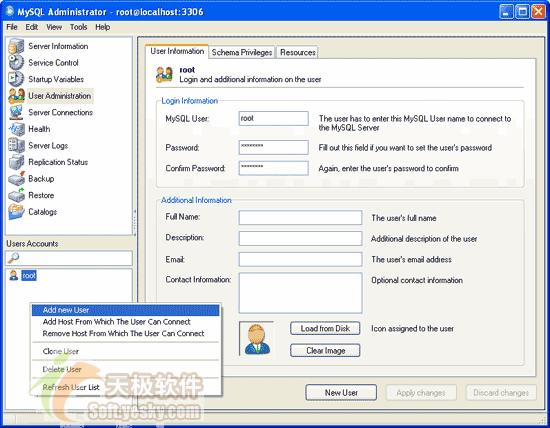
Task: Click the Server Information icon
Action: (x=16, y=46)
